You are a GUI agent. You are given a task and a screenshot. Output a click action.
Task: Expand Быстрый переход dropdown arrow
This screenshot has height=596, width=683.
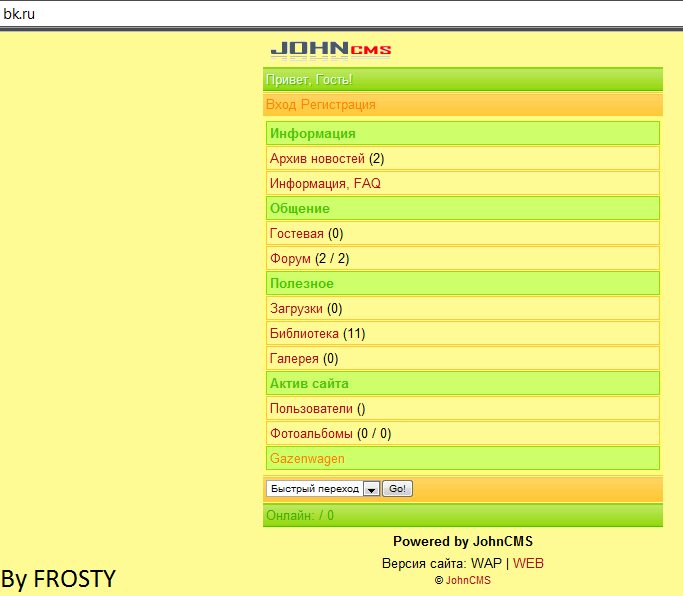tap(371, 489)
